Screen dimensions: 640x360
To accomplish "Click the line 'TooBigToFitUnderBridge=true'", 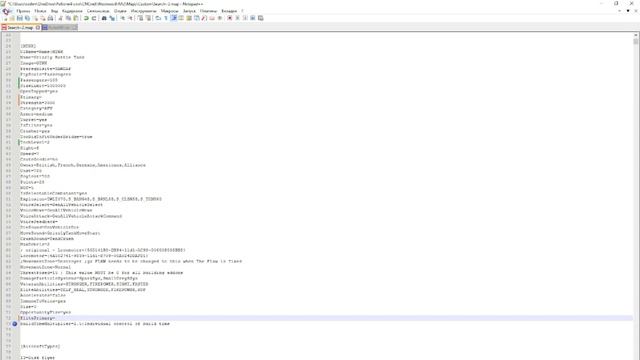I will 56,137.
